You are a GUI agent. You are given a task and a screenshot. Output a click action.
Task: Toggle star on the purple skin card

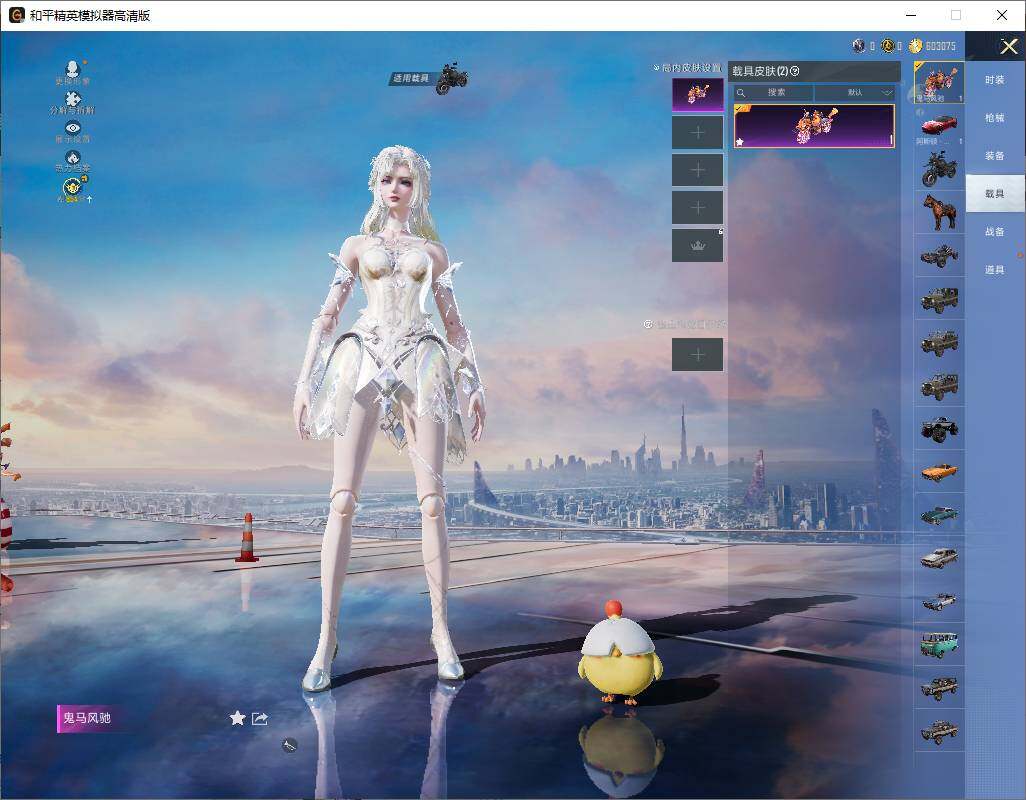pos(740,141)
